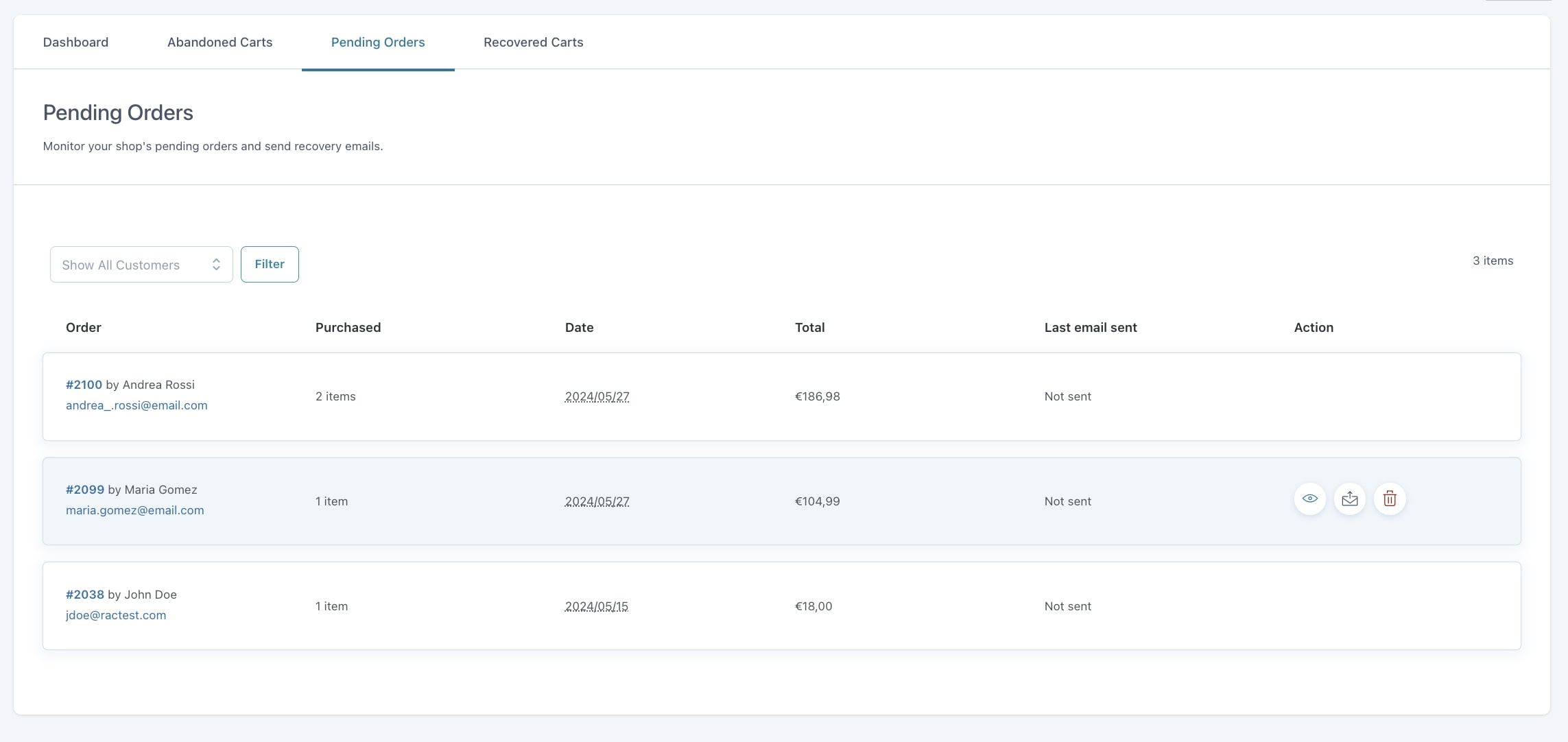The height and width of the screenshot is (742, 1568).
Task: Click andrea_.rossi@email.com email link
Action: [x=136, y=405]
